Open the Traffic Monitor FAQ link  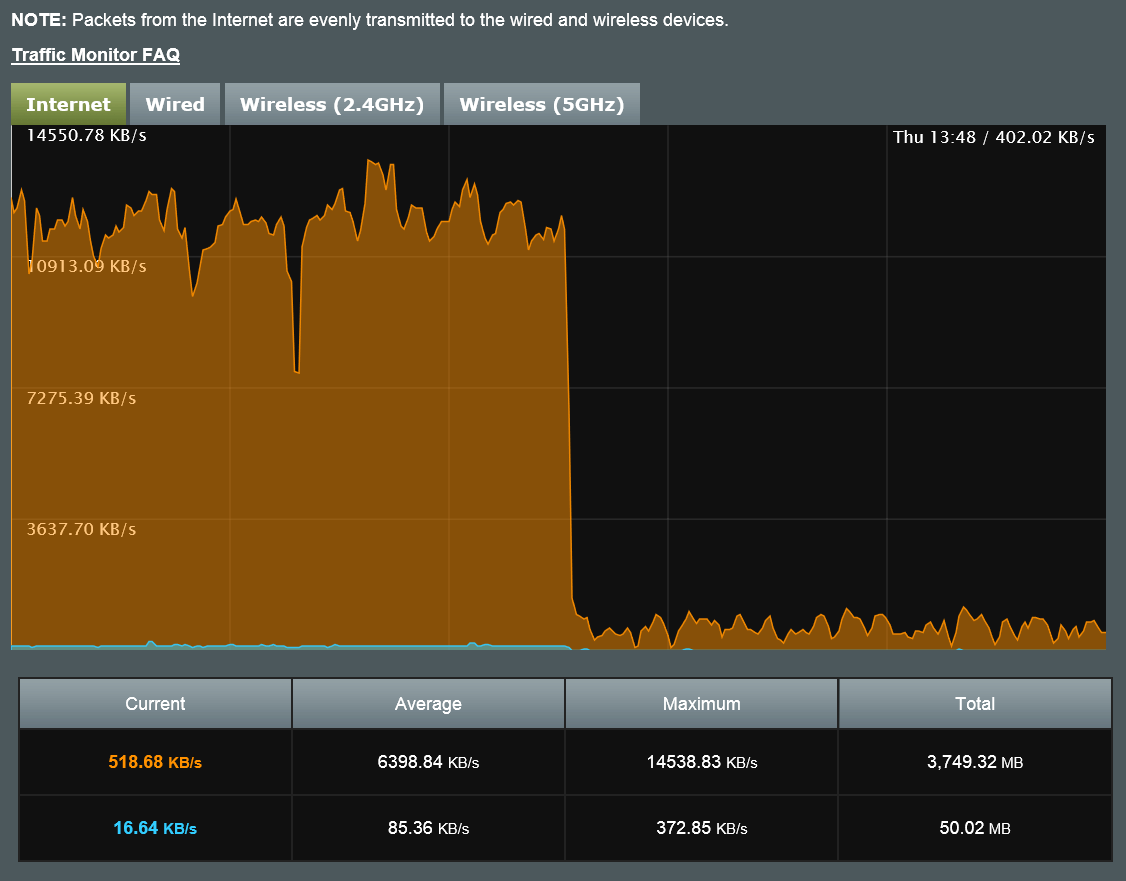[96, 55]
